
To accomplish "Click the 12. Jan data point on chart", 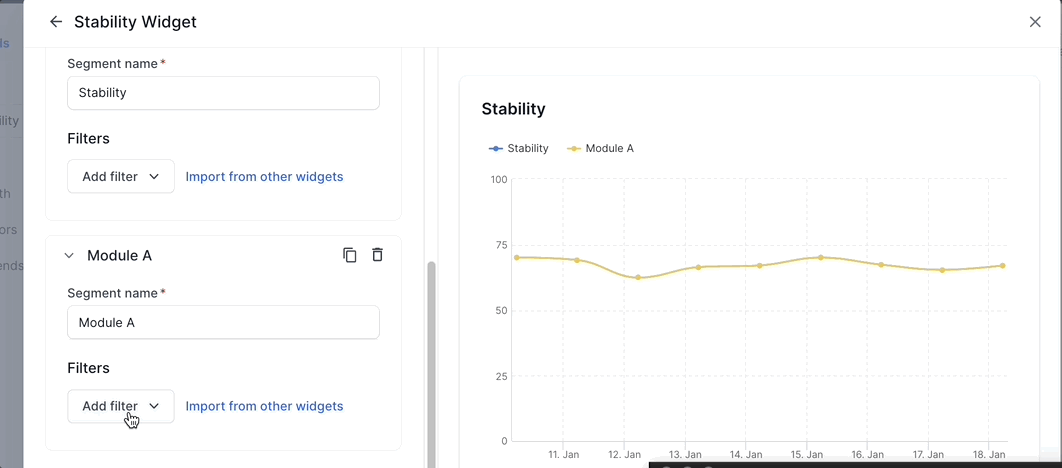I will coord(638,277).
